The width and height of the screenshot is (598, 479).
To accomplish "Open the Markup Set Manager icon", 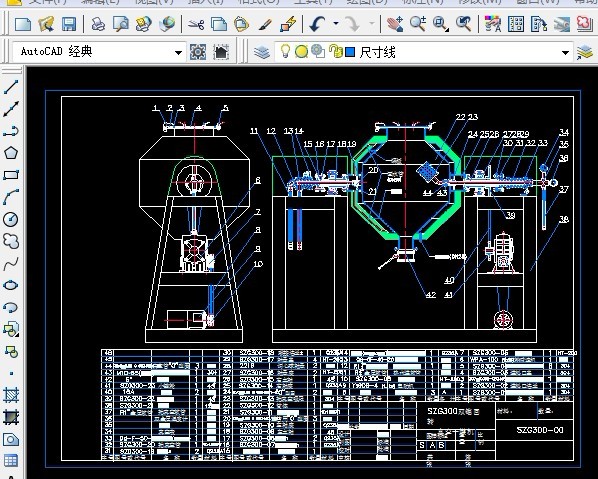I will click(585, 24).
